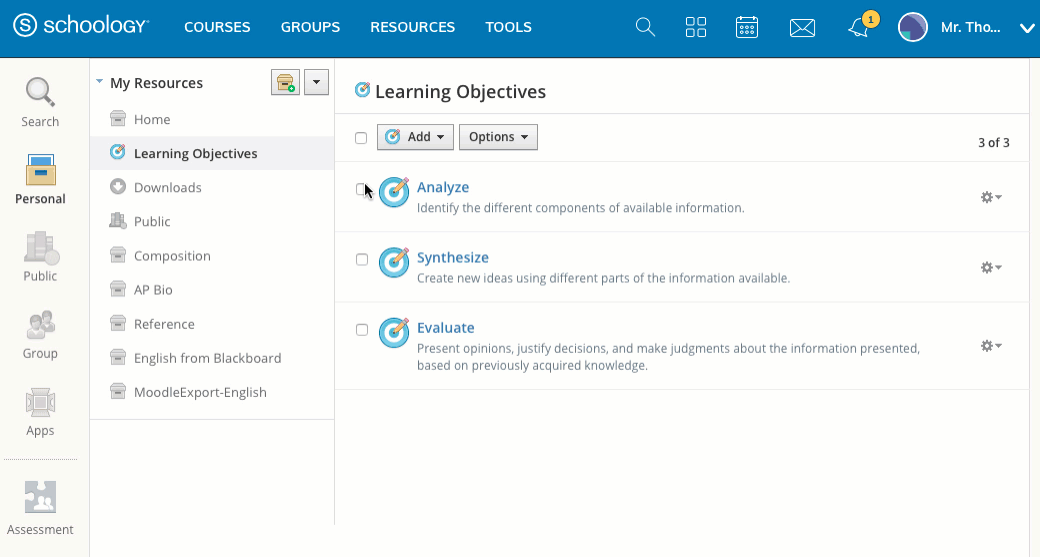1040x557 pixels.
Task: Open the COURSES menu
Action: (x=217, y=27)
